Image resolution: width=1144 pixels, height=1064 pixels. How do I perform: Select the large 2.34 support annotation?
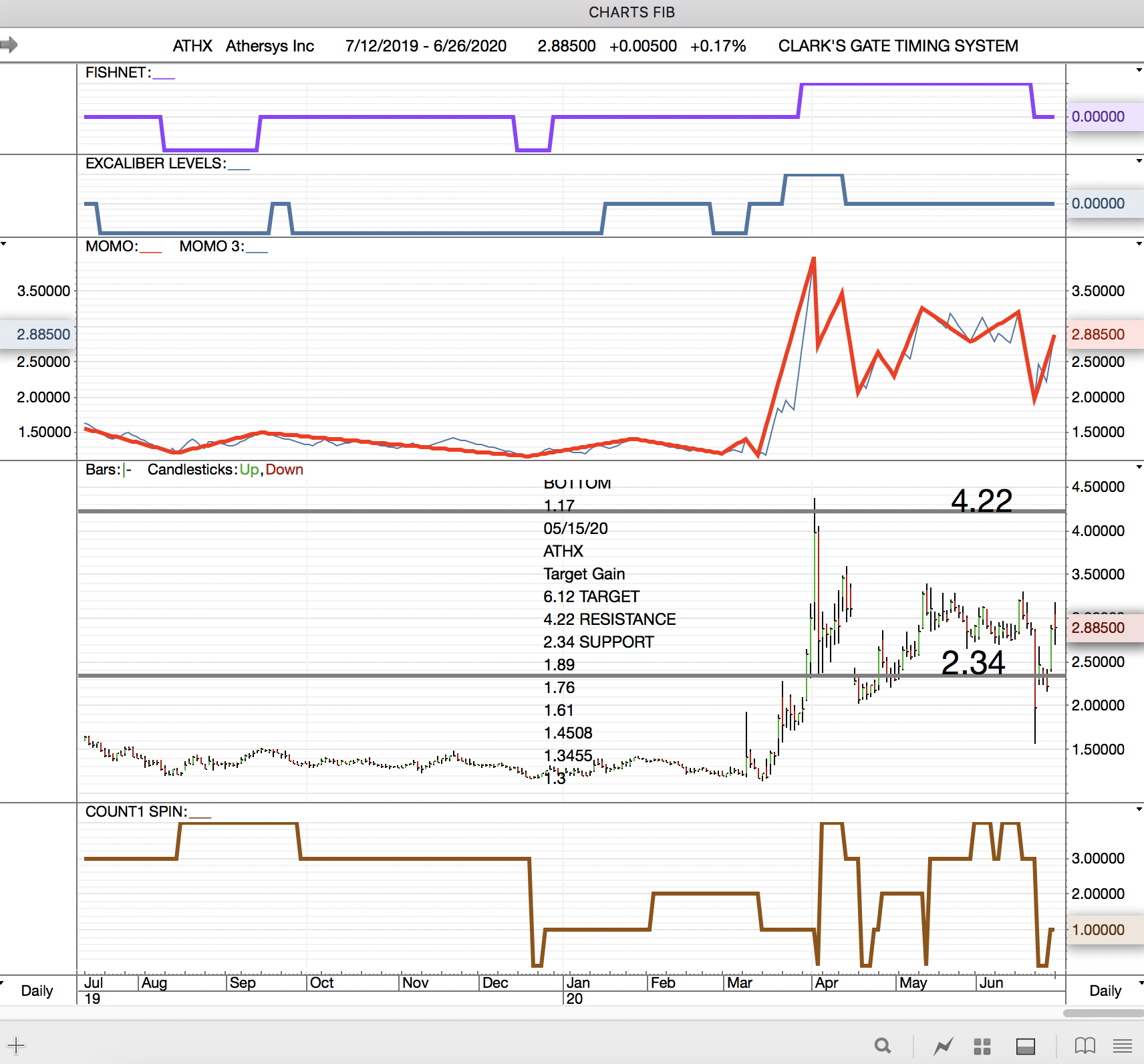coord(973,663)
